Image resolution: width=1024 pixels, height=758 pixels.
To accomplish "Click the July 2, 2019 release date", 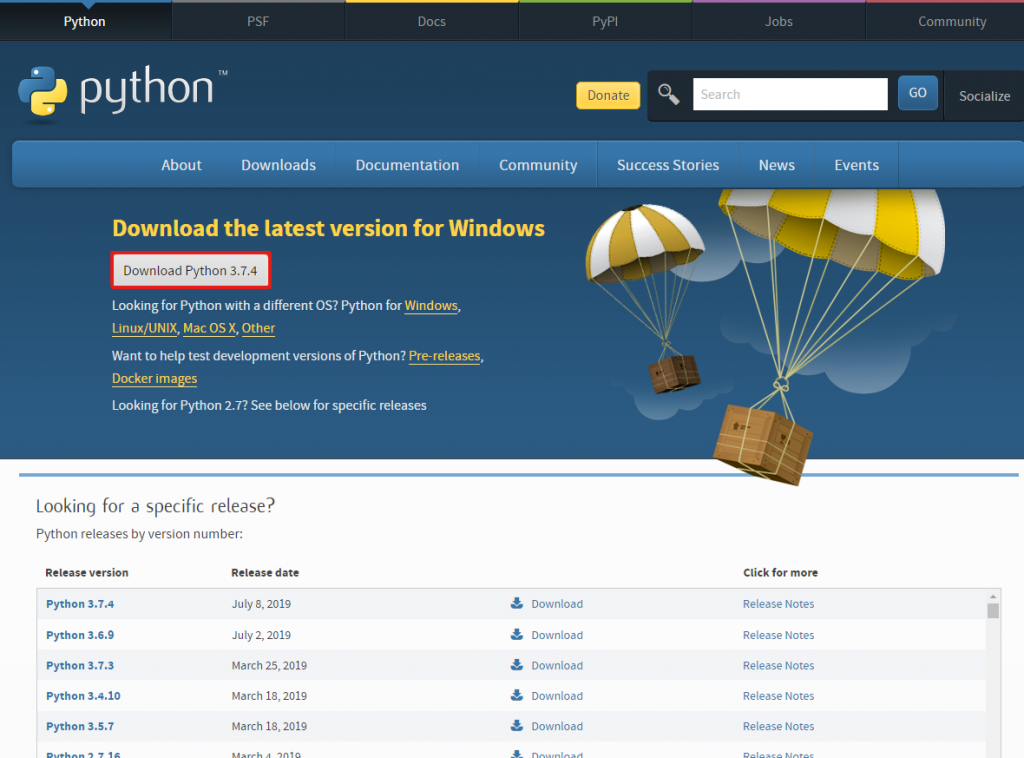I will 261,635.
